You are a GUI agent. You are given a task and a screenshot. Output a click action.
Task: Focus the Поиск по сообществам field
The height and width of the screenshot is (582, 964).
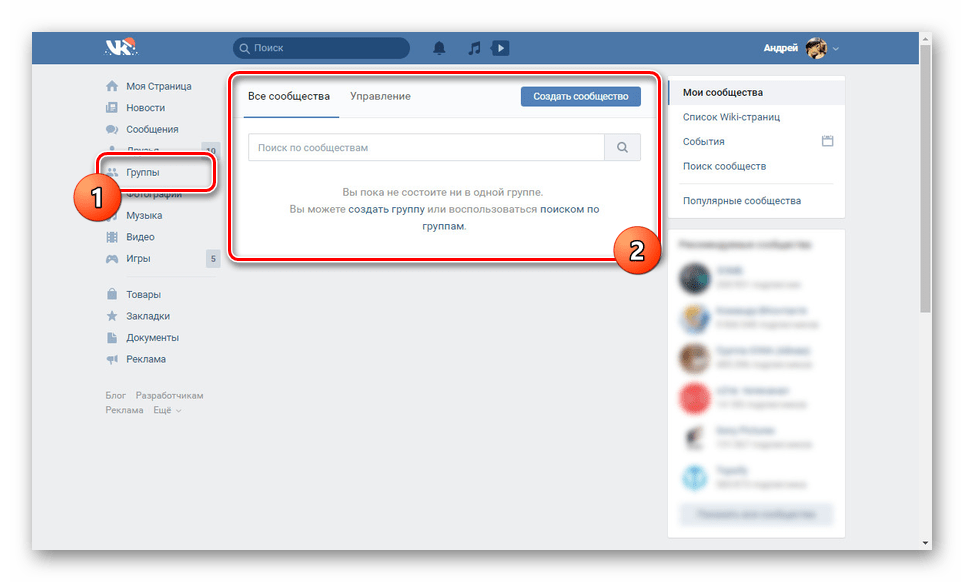point(426,147)
